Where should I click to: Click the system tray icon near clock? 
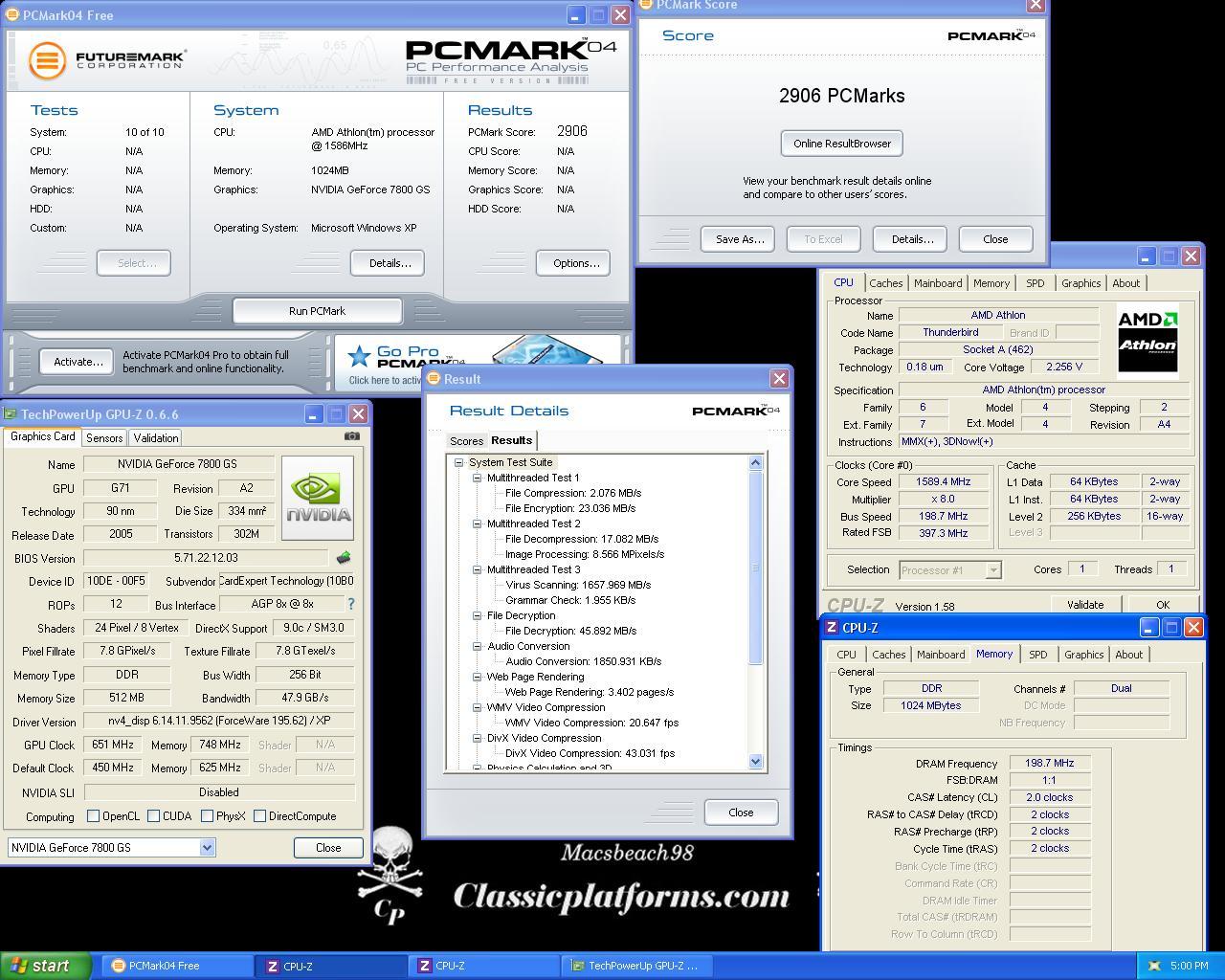pyautogui.click(x=1153, y=966)
